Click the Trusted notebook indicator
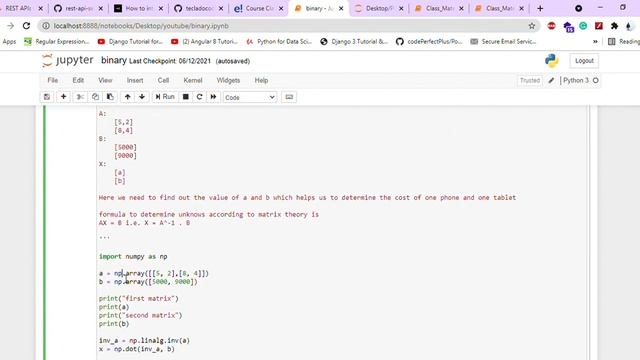640x360 pixels. 530,80
